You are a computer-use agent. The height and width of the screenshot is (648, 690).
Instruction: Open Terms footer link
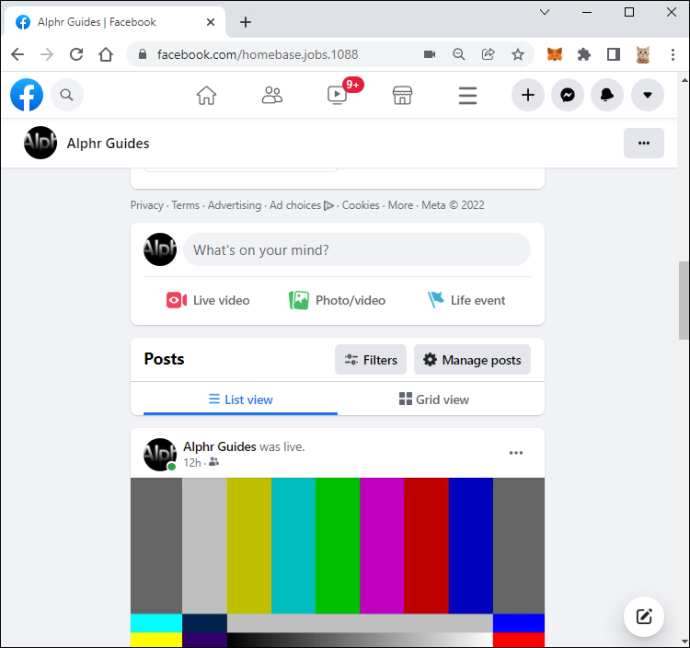coord(185,205)
